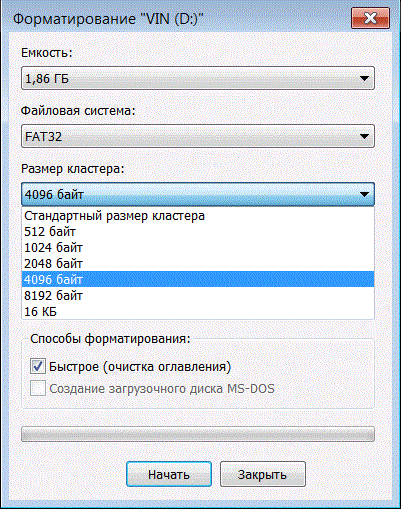Viewport: 401px width, 509px height.
Task: Click the 1,86 ГБ capacity field
Action: pos(198,78)
